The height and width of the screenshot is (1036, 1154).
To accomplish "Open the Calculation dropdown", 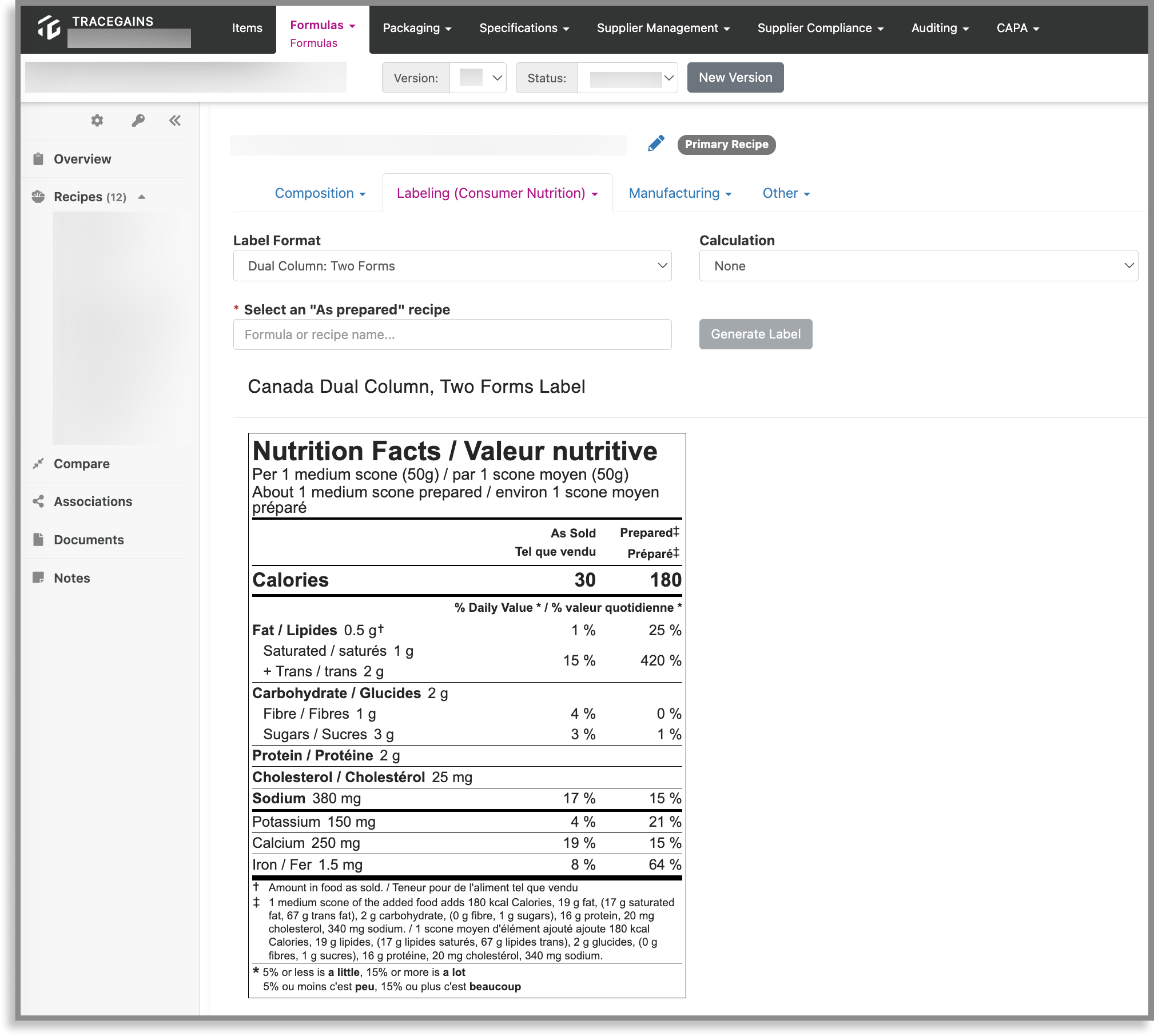I will coord(918,266).
